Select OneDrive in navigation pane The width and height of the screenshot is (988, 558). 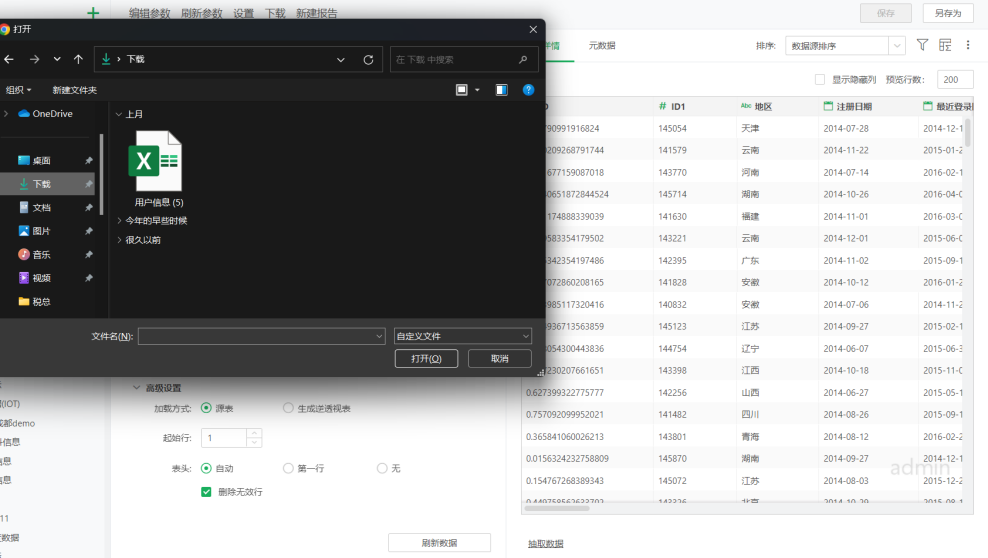click(x=45, y=114)
